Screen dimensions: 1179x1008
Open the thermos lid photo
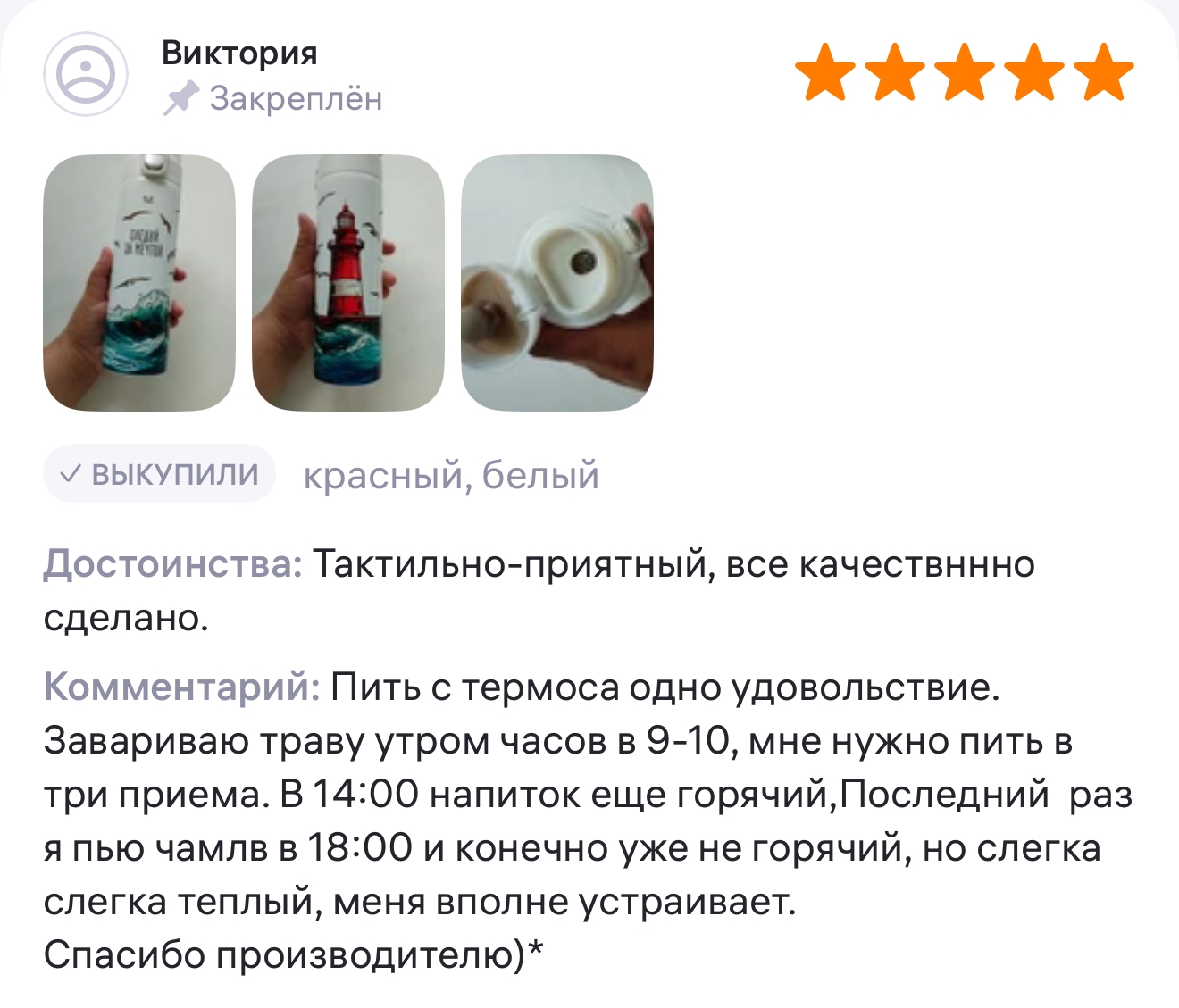(557, 283)
